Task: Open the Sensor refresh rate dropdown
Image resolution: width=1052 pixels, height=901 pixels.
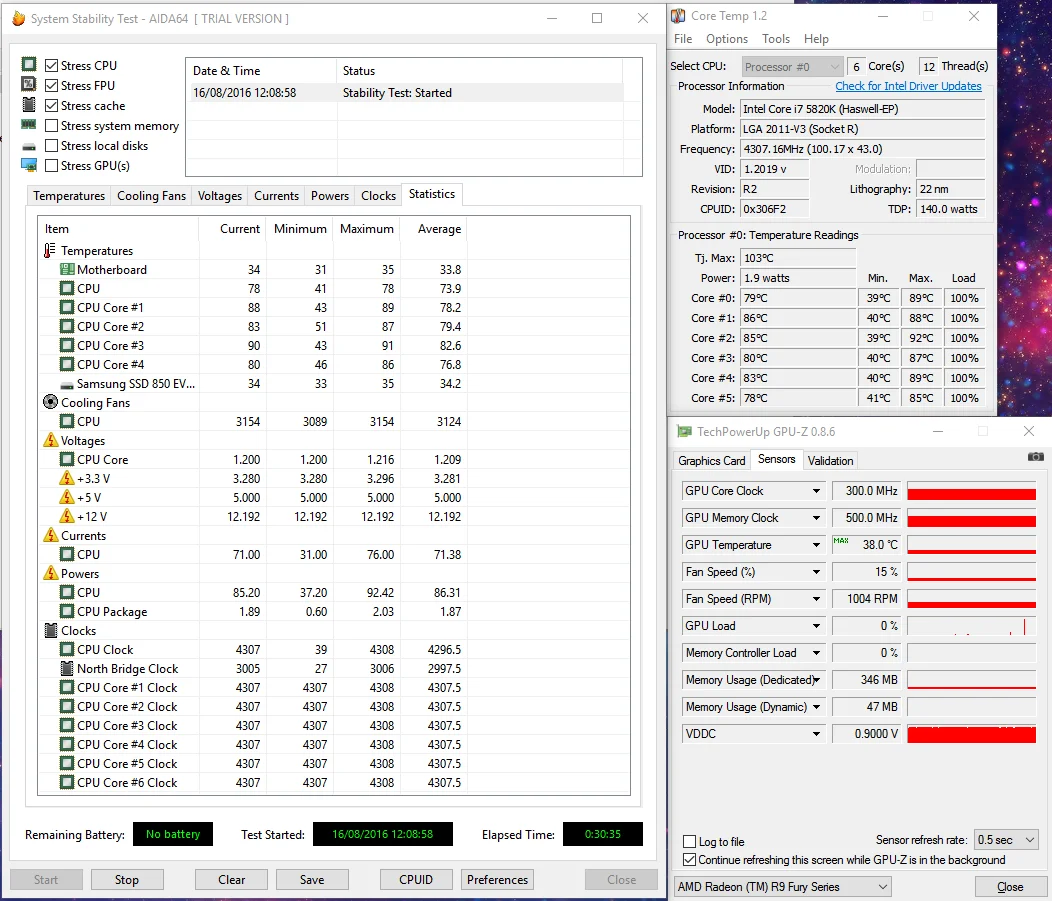Action: tap(1006, 839)
